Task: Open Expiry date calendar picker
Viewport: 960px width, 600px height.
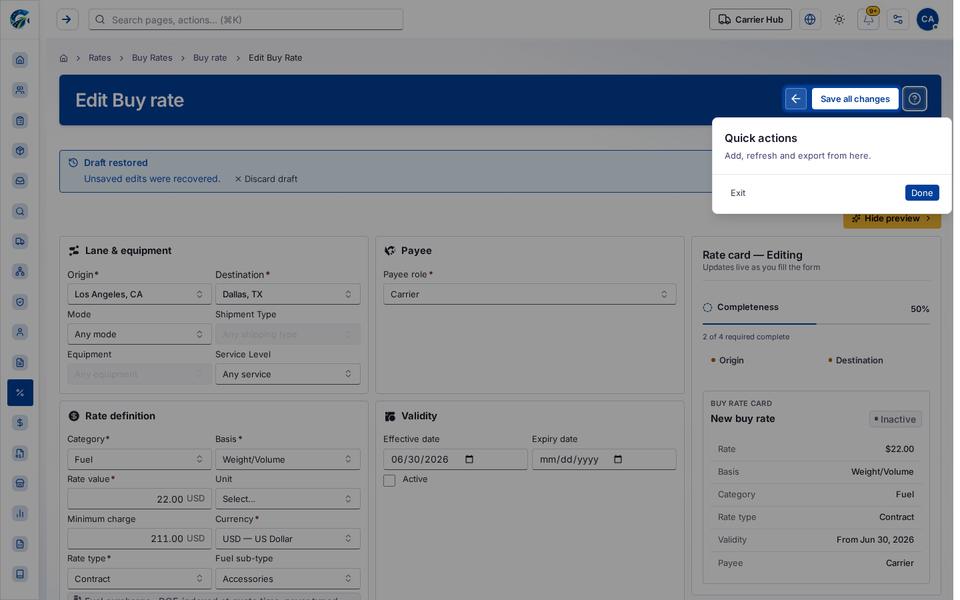Action: [x=618, y=459]
